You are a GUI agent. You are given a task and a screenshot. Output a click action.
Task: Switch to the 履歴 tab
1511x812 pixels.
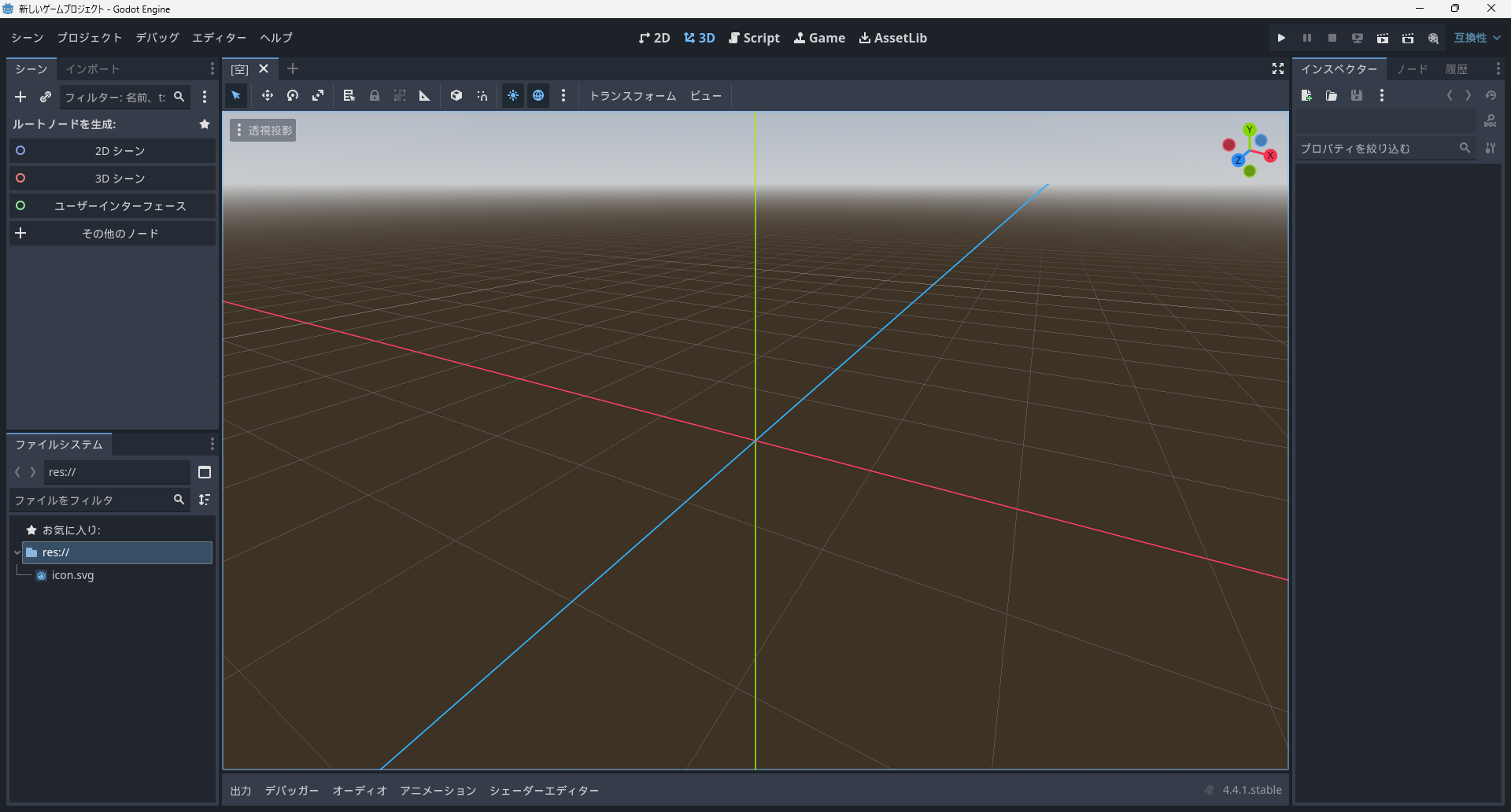[1457, 69]
